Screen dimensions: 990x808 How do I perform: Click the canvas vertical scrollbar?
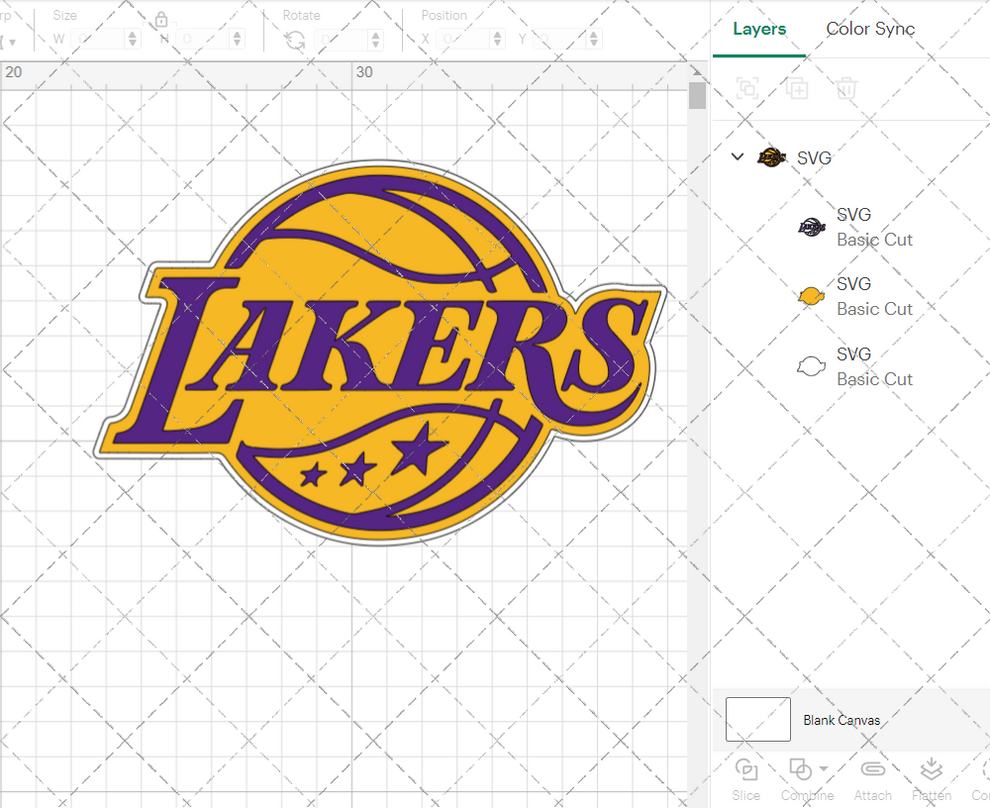click(x=696, y=96)
